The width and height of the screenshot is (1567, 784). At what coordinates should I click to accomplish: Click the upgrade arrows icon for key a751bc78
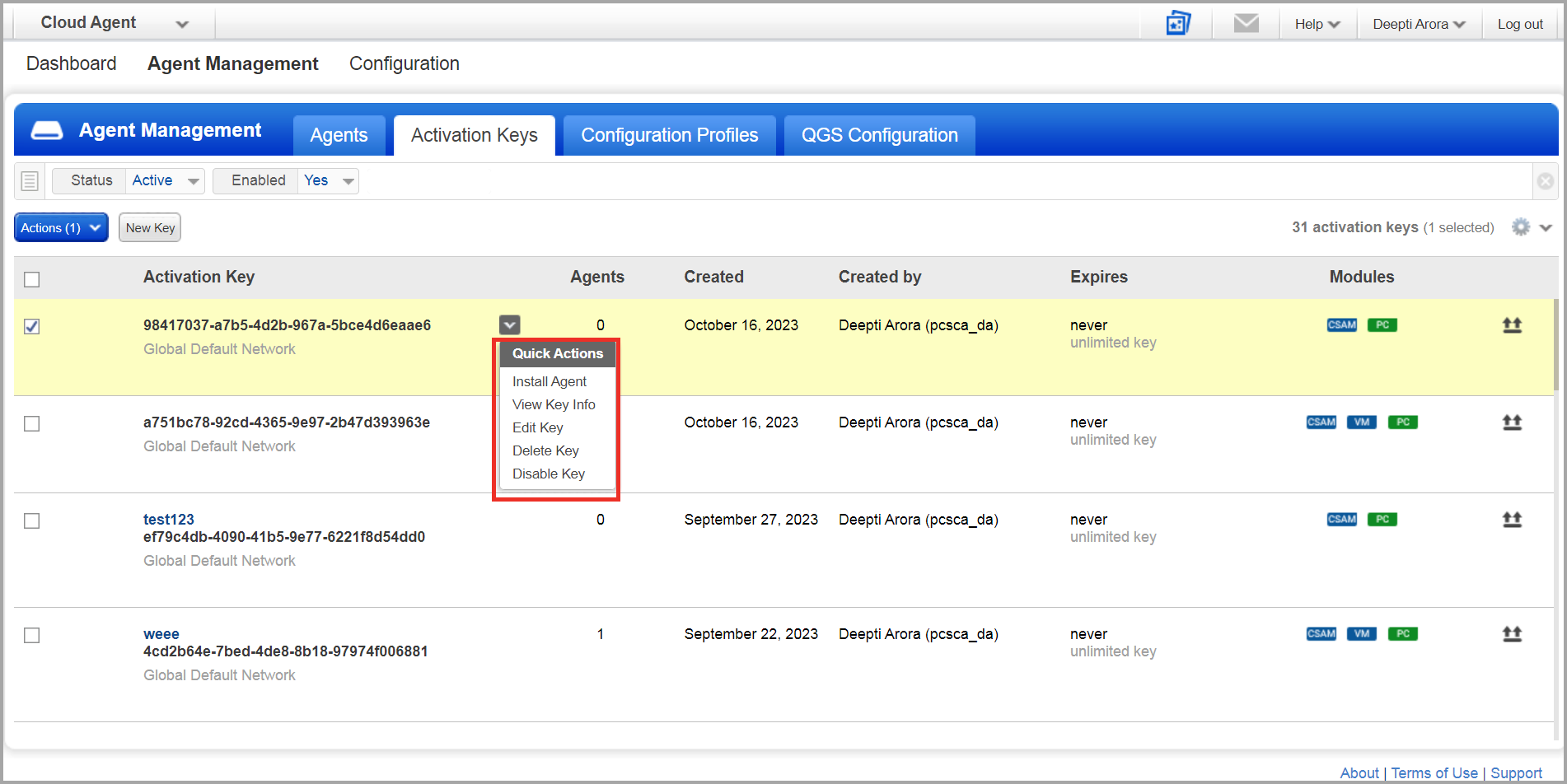[1512, 422]
